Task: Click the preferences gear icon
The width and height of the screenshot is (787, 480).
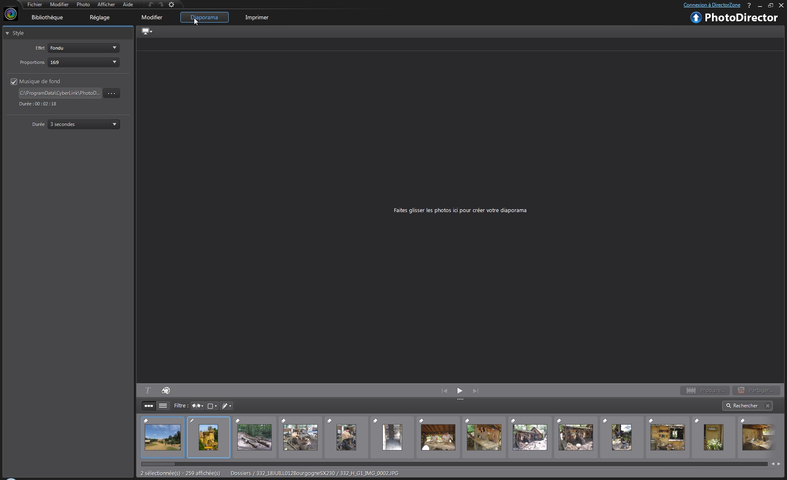Action: point(171,4)
